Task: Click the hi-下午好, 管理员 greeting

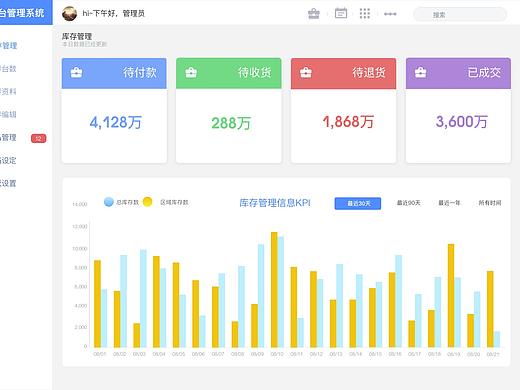Action: (x=114, y=14)
